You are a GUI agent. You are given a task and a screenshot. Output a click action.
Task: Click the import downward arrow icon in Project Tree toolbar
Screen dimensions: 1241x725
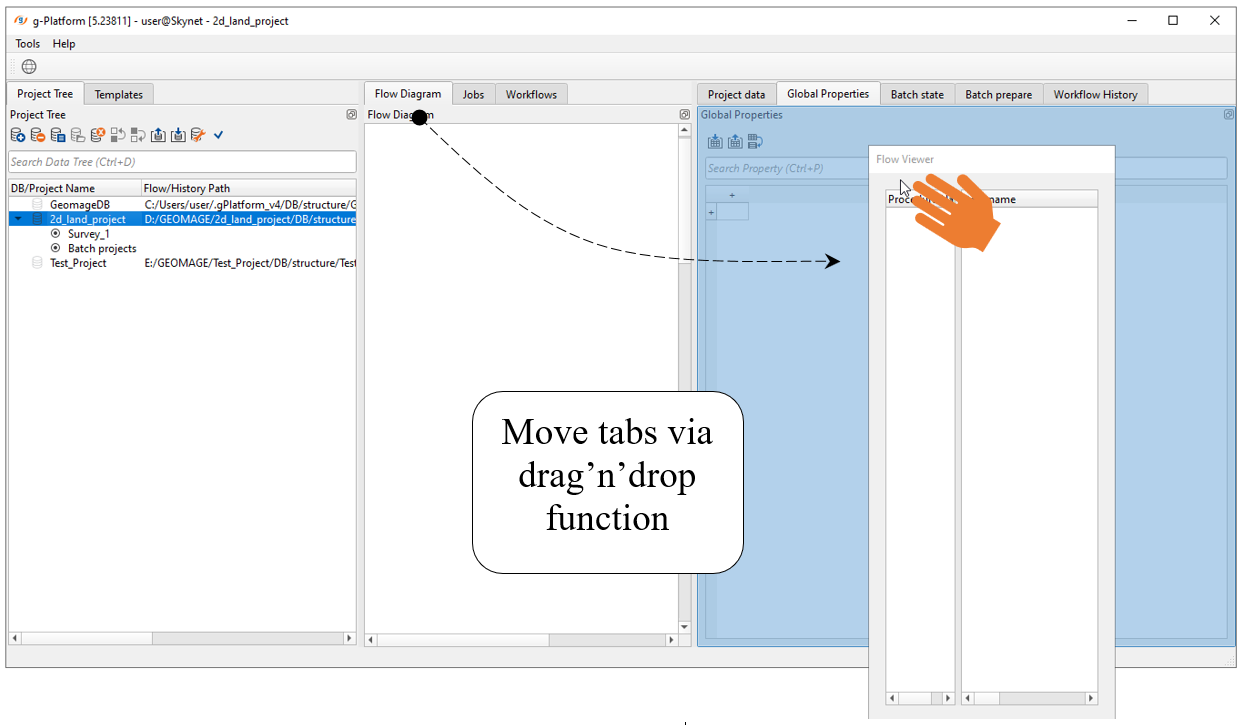178,135
